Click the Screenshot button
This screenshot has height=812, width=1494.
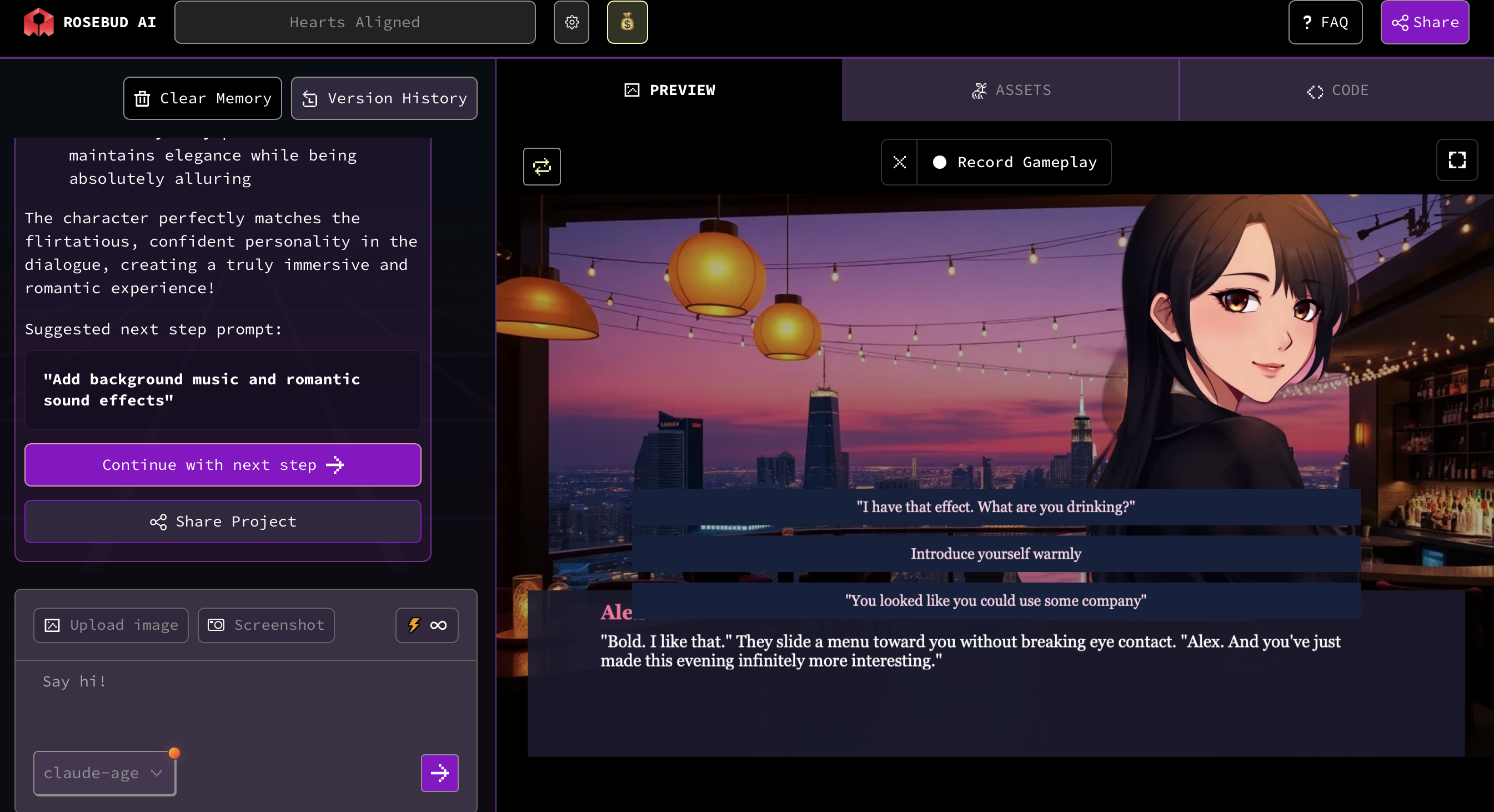point(265,625)
